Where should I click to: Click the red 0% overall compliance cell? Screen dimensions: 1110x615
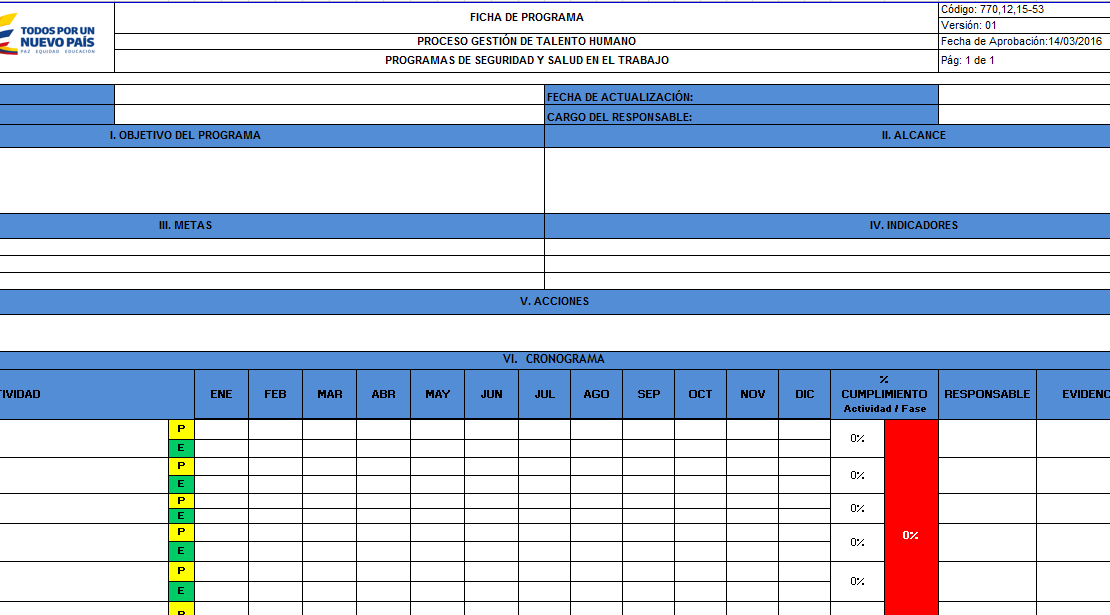pos(911,517)
